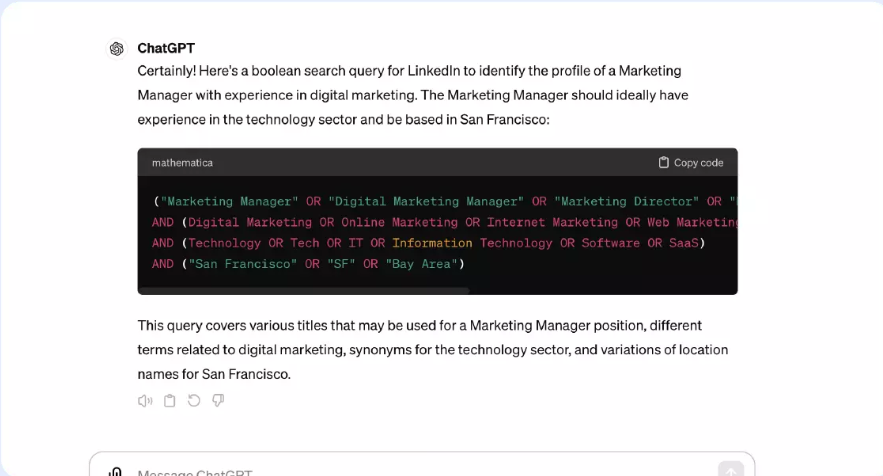Screen dimensions: 883x476
Task: Click the Copy code button
Action: [691, 162]
